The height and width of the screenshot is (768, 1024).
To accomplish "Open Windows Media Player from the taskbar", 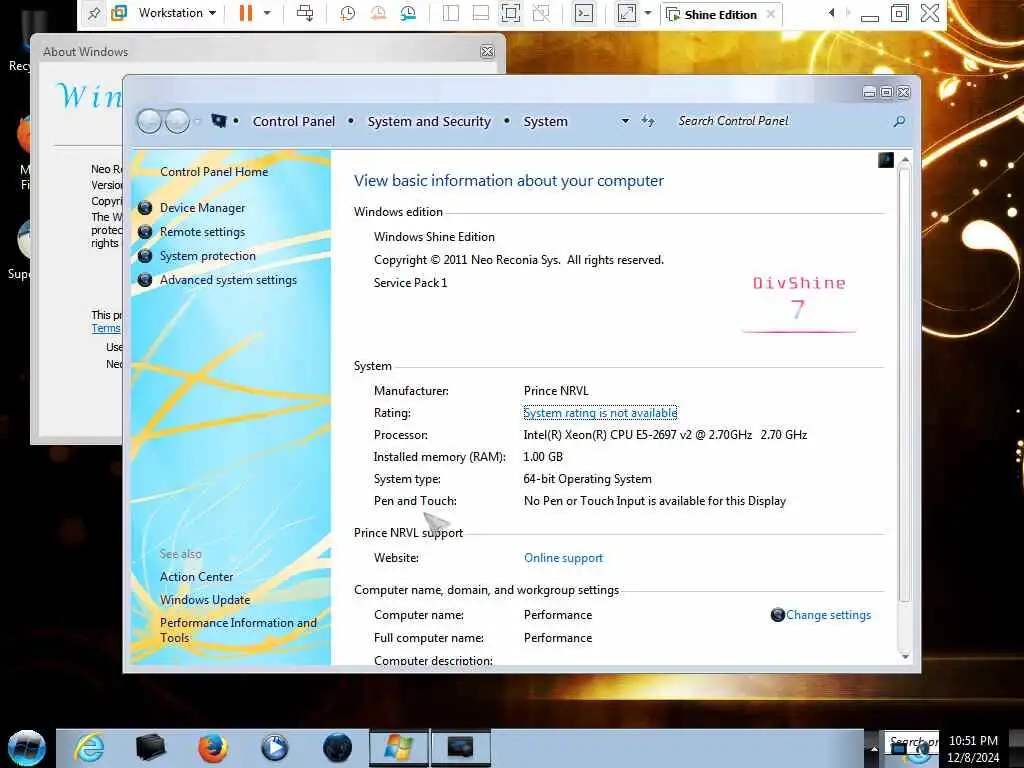I will (274, 747).
